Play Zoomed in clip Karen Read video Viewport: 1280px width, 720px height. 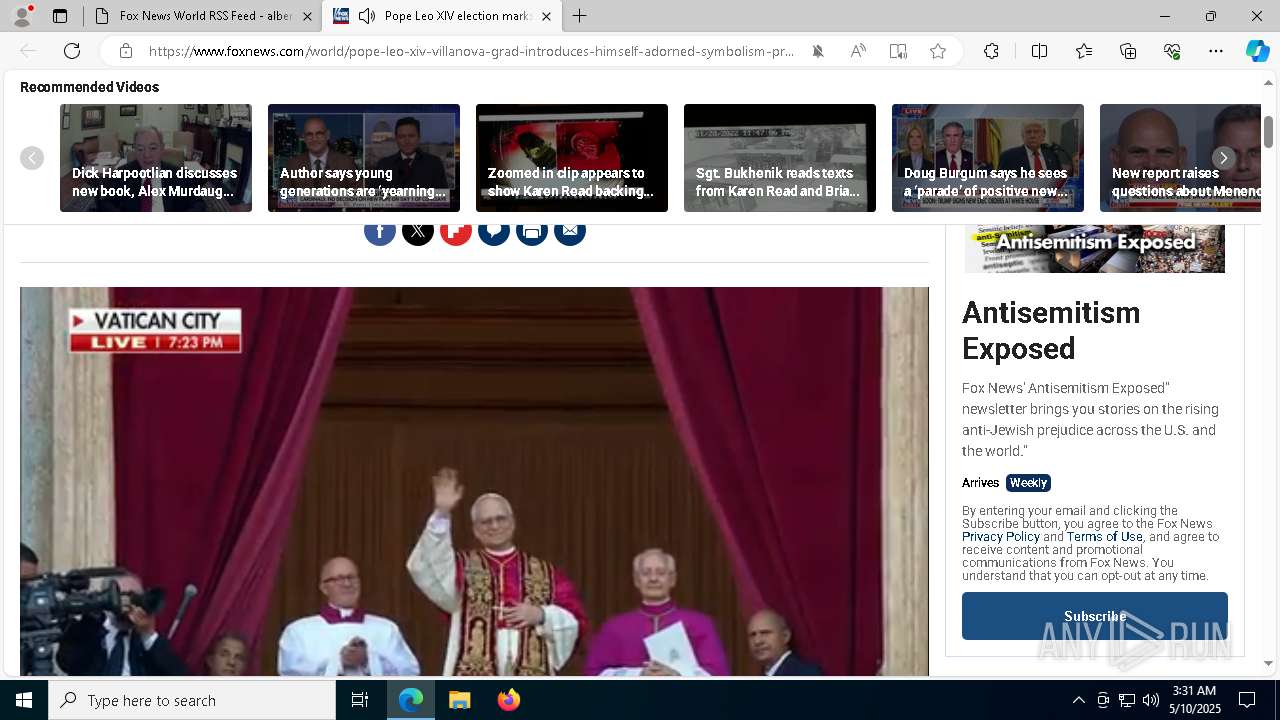click(x=572, y=158)
